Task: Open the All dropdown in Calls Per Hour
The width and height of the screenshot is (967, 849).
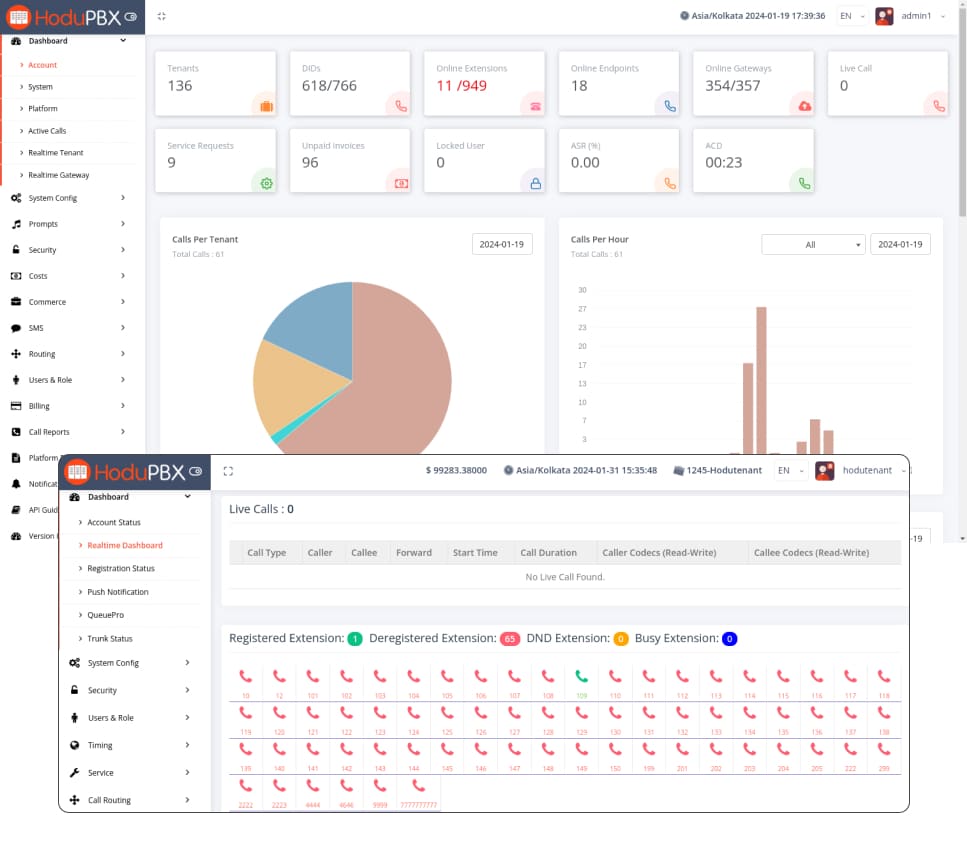Action: click(x=812, y=245)
